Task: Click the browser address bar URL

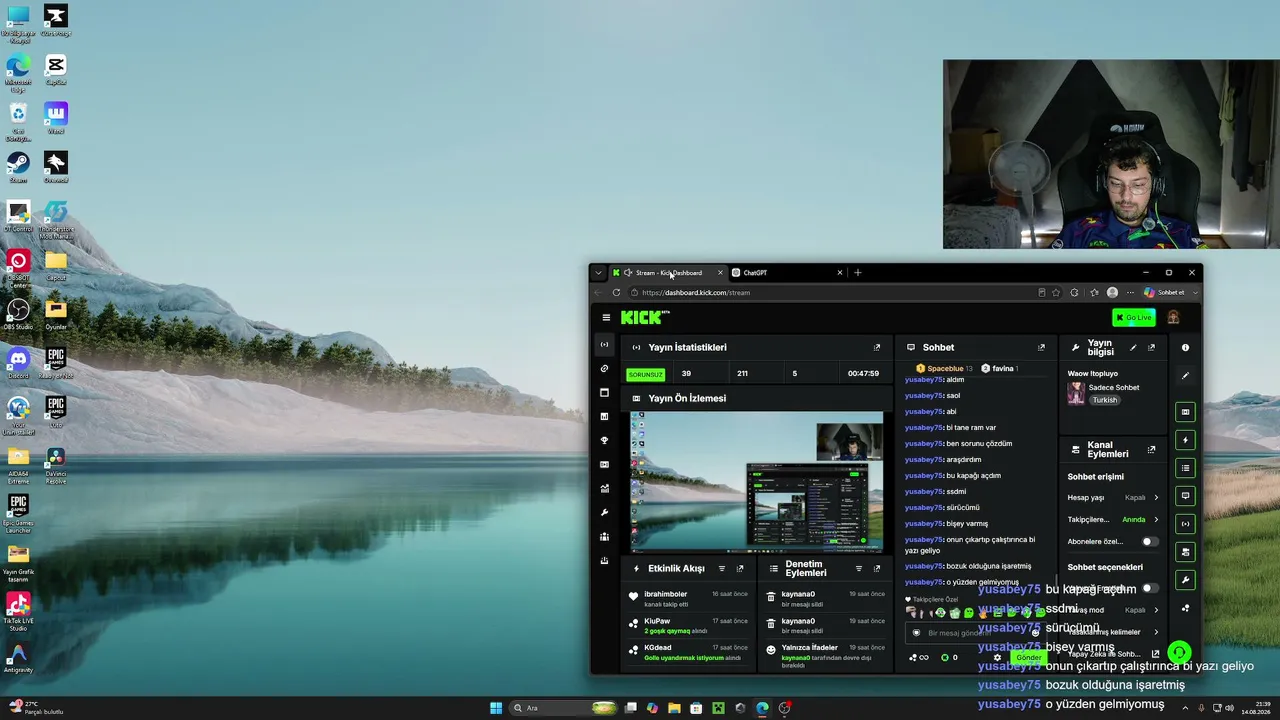Action: [x=696, y=293]
